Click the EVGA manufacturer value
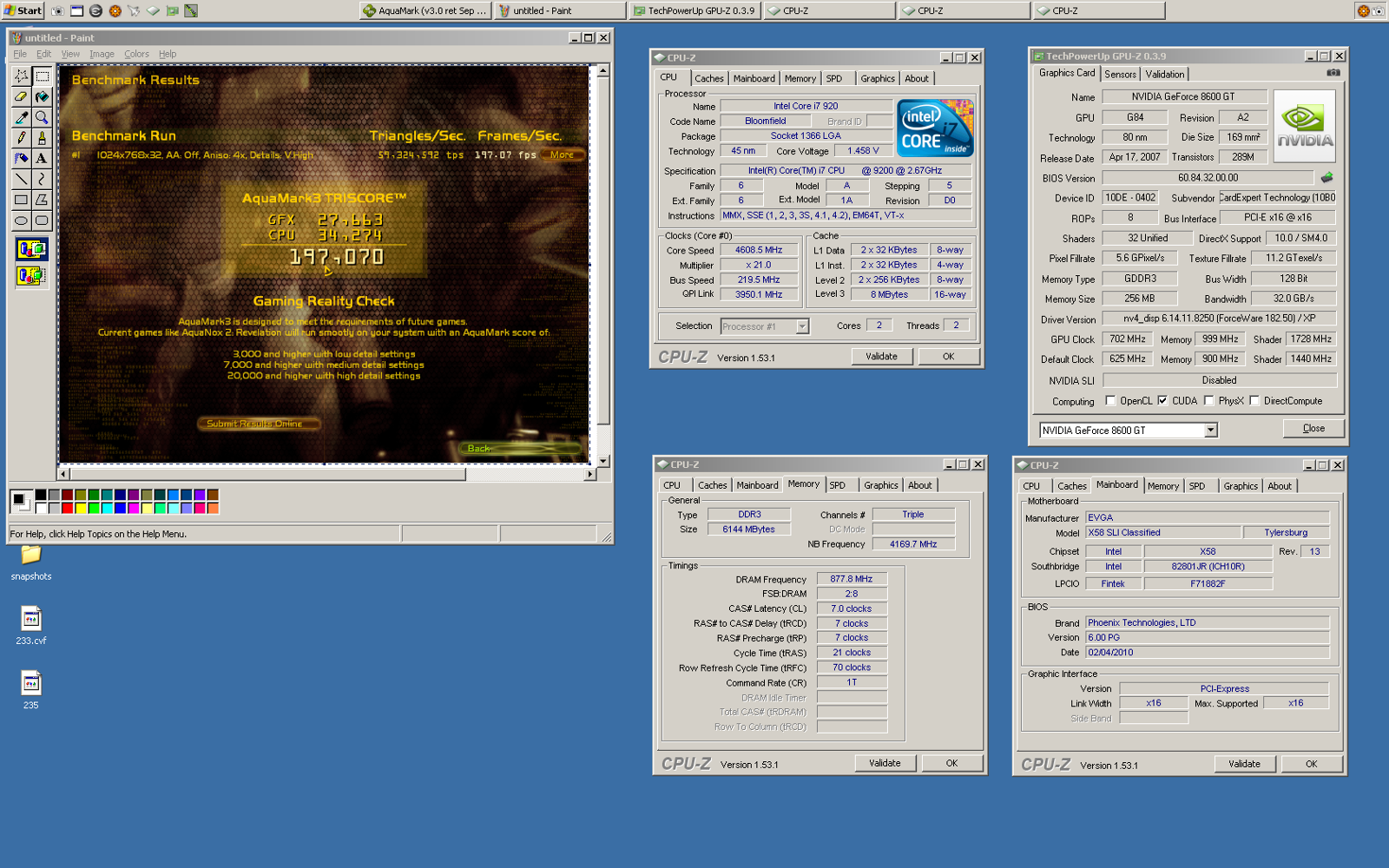Image resolution: width=1389 pixels, height=868 pixels. tap(1207, 517)
